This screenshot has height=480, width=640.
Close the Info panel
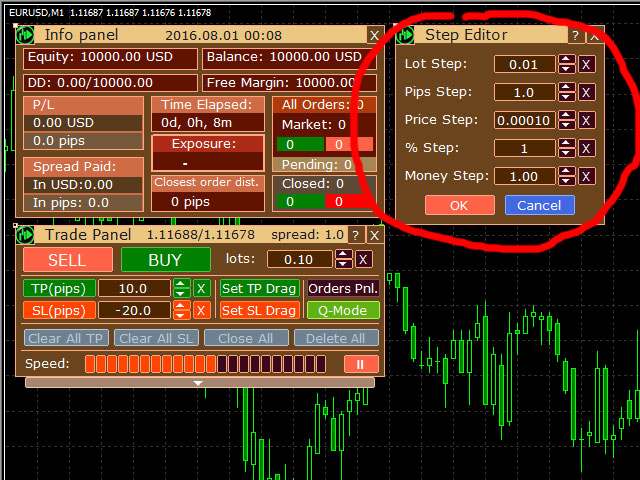point(374,36)
